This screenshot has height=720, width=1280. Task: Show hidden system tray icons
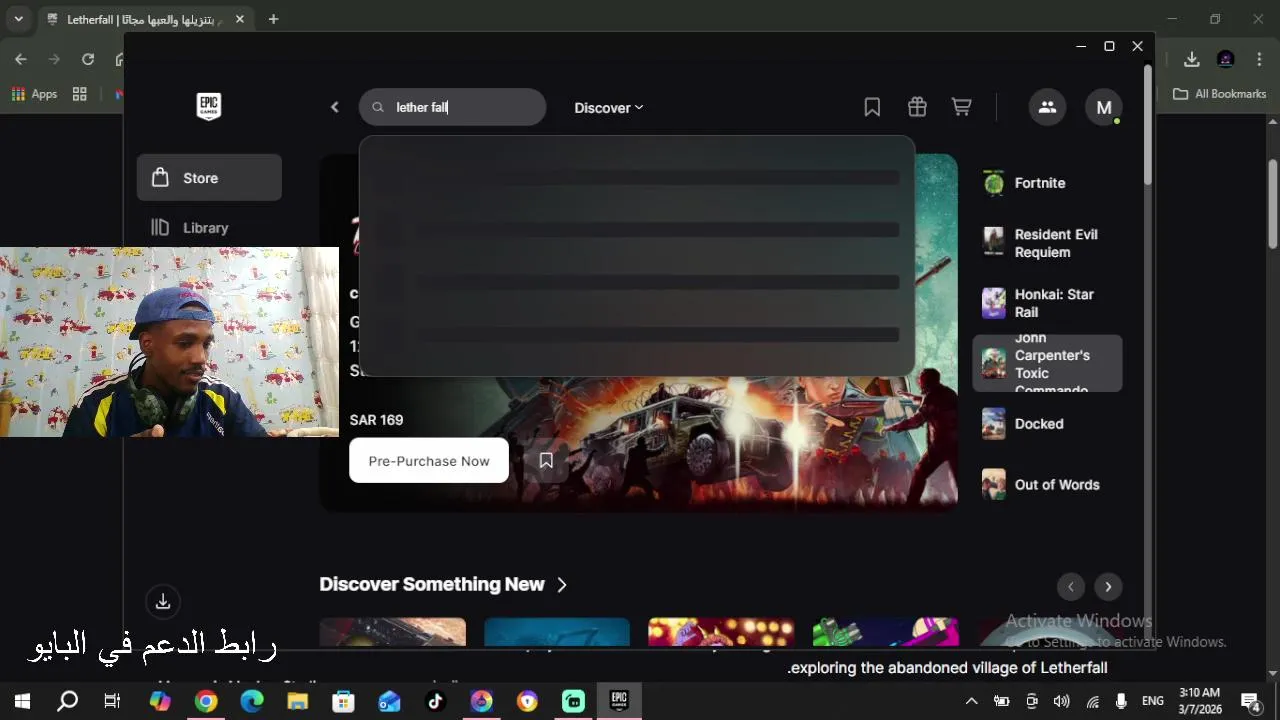pyautogui.click(x=971, y=701)
